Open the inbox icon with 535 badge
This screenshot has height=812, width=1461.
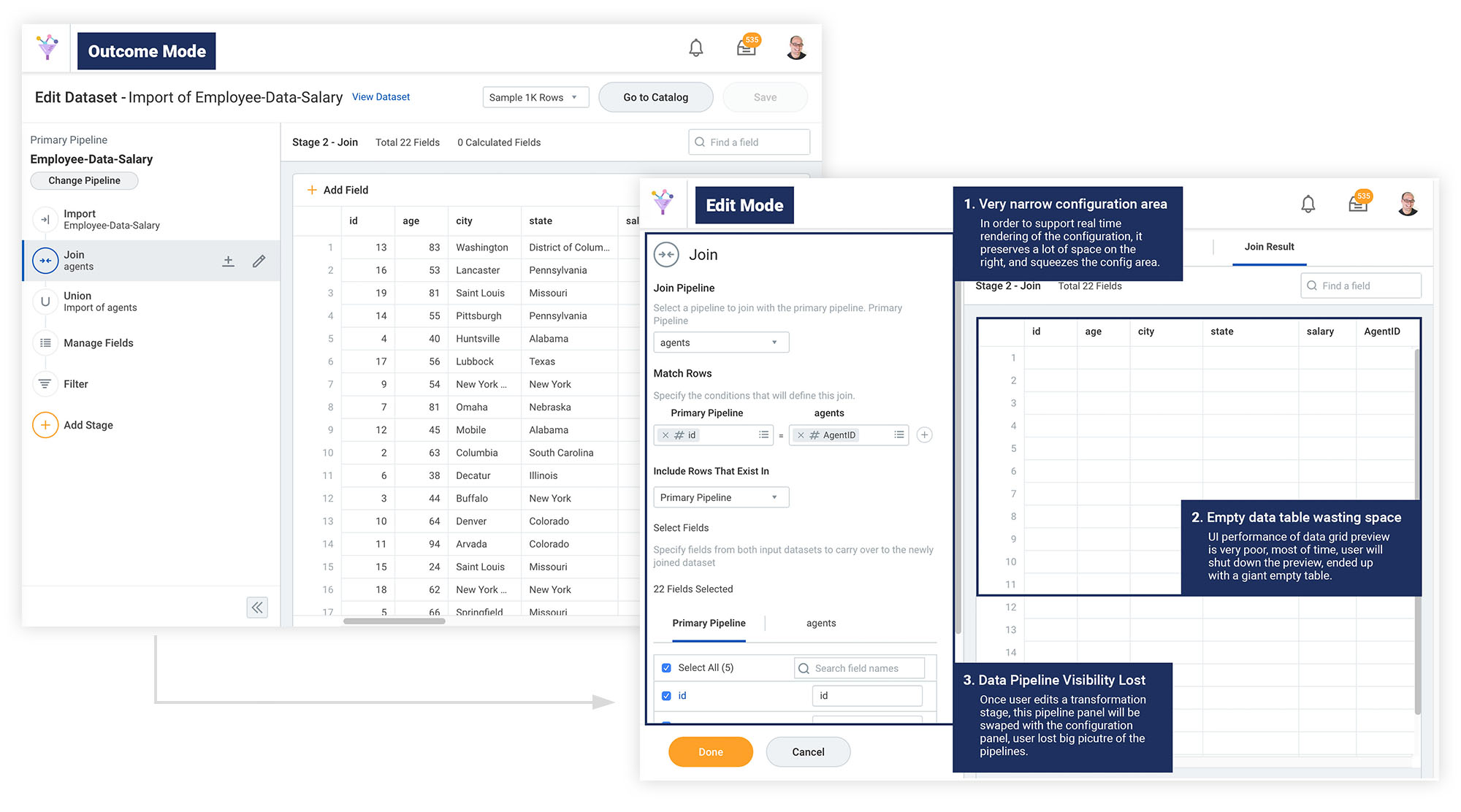coord(747,47)
